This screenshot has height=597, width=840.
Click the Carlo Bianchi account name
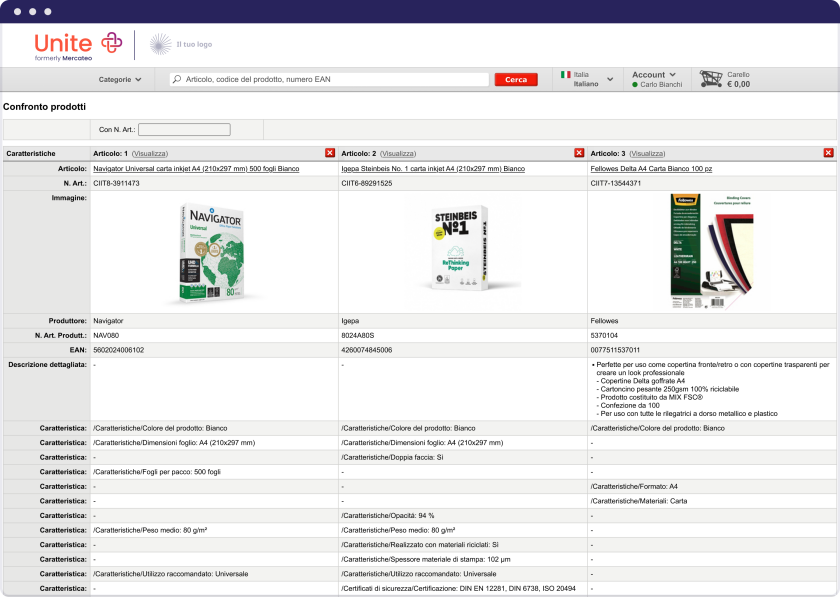point(661,84)
